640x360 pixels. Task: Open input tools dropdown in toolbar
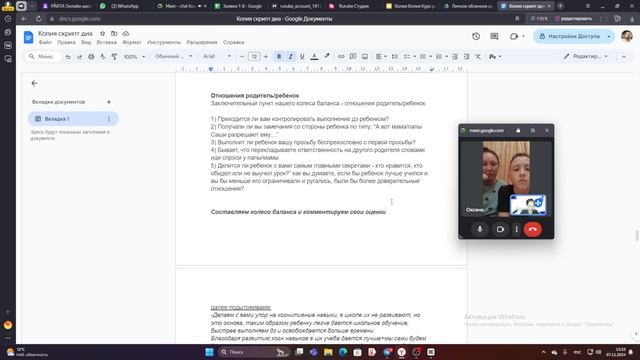(495, 56)
